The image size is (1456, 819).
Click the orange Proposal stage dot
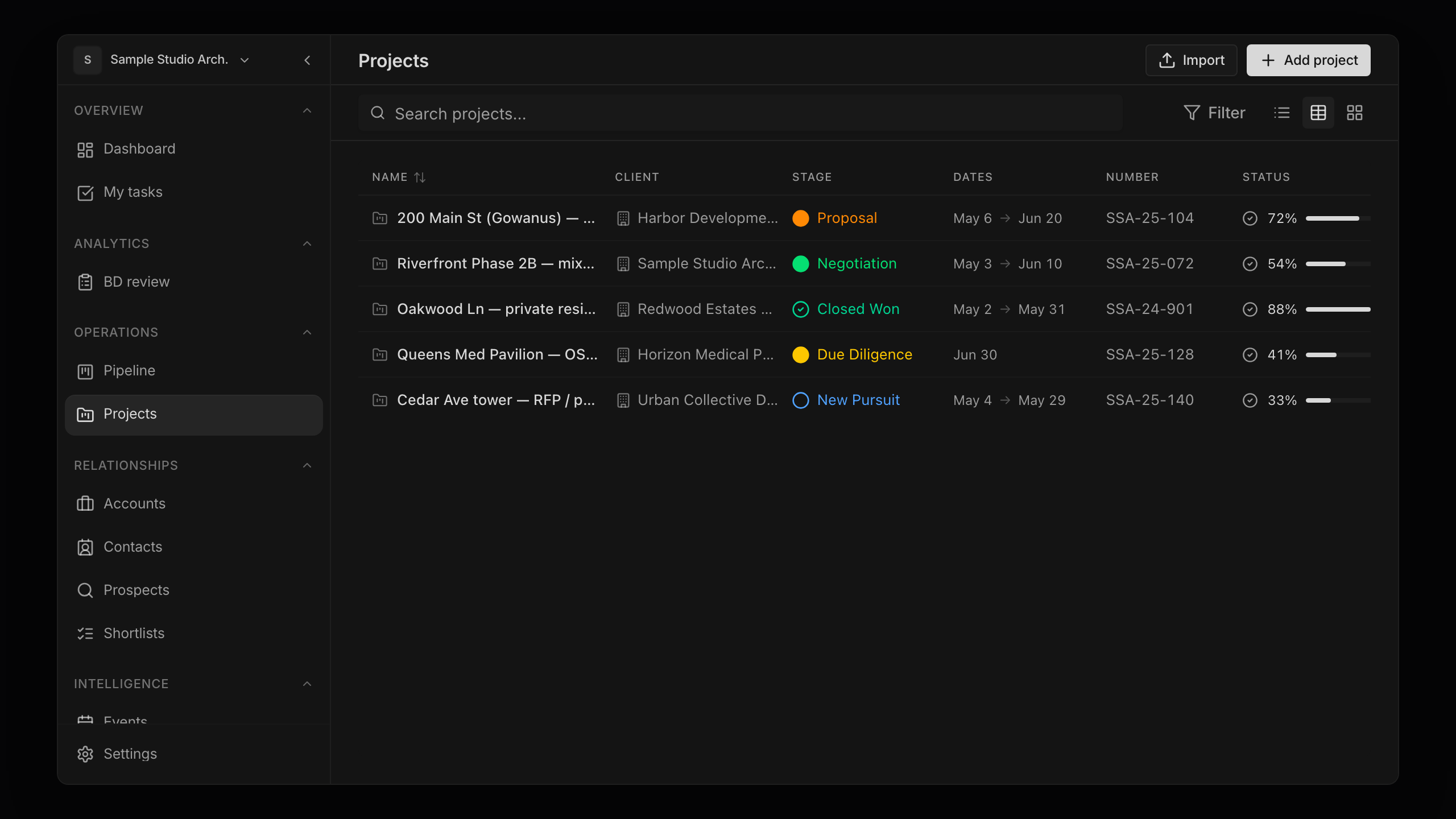[801, 218]
